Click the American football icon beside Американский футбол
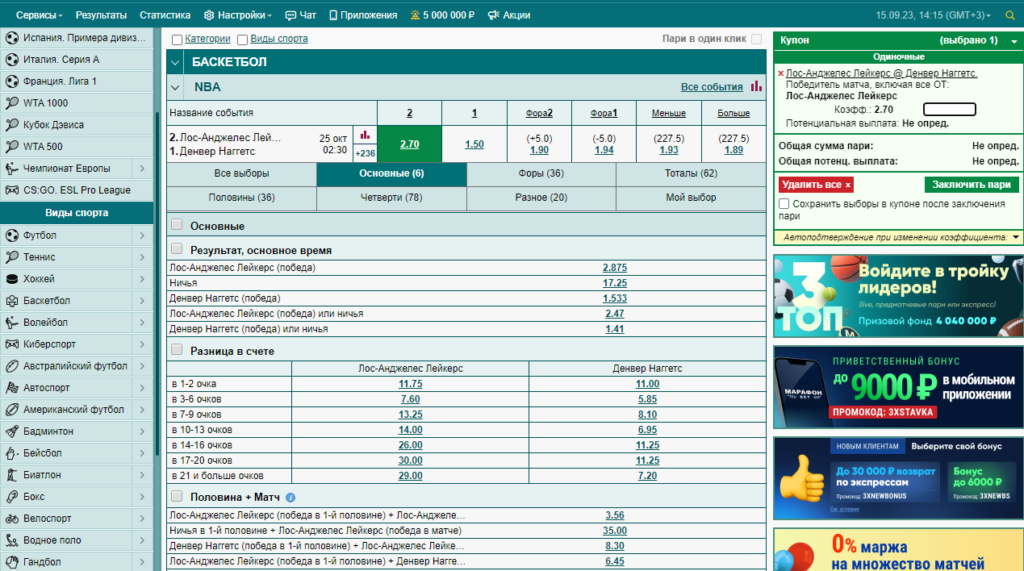Image resolution: width=1024 pixels, height=571 pixels. [x=12, y=410]
